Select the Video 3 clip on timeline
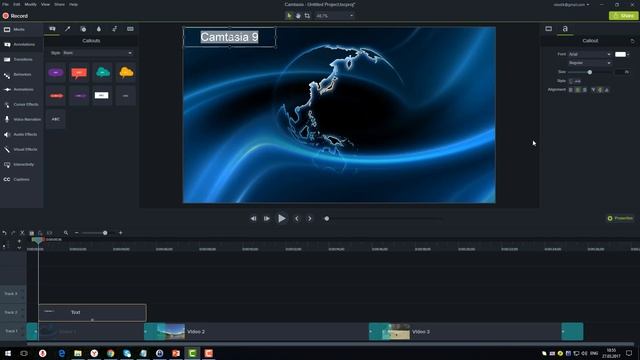Viewport: 640px width, 360px height. point(476,331)
